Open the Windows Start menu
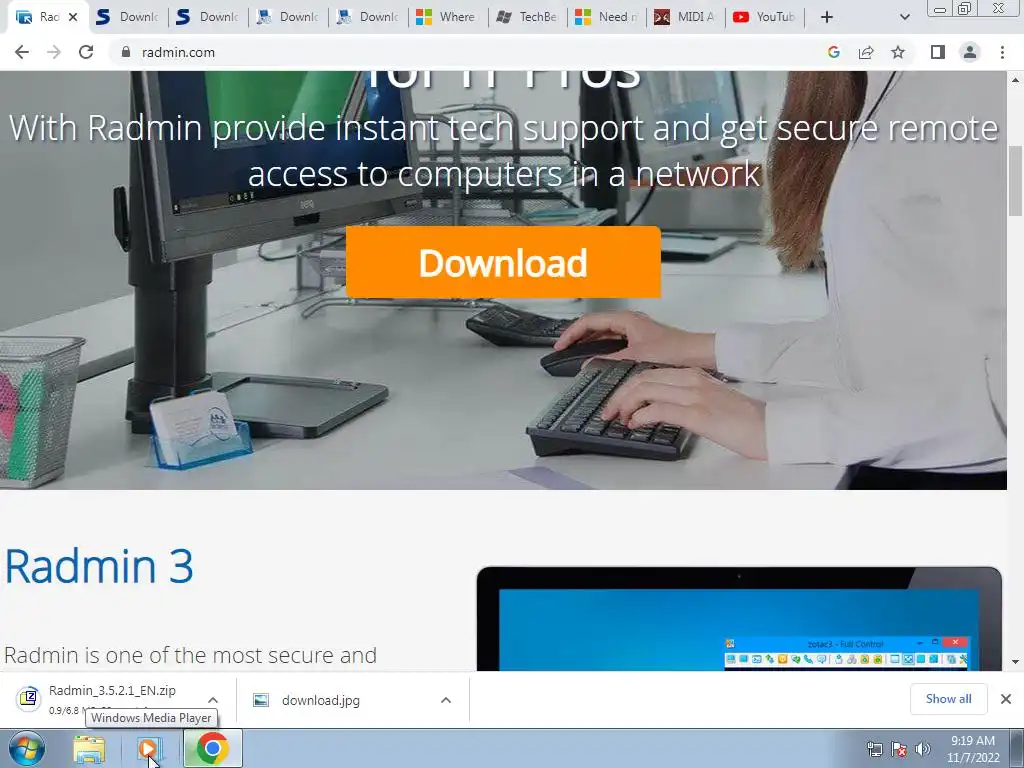This screenshot has height=768, width=1024. pos(27,748)
